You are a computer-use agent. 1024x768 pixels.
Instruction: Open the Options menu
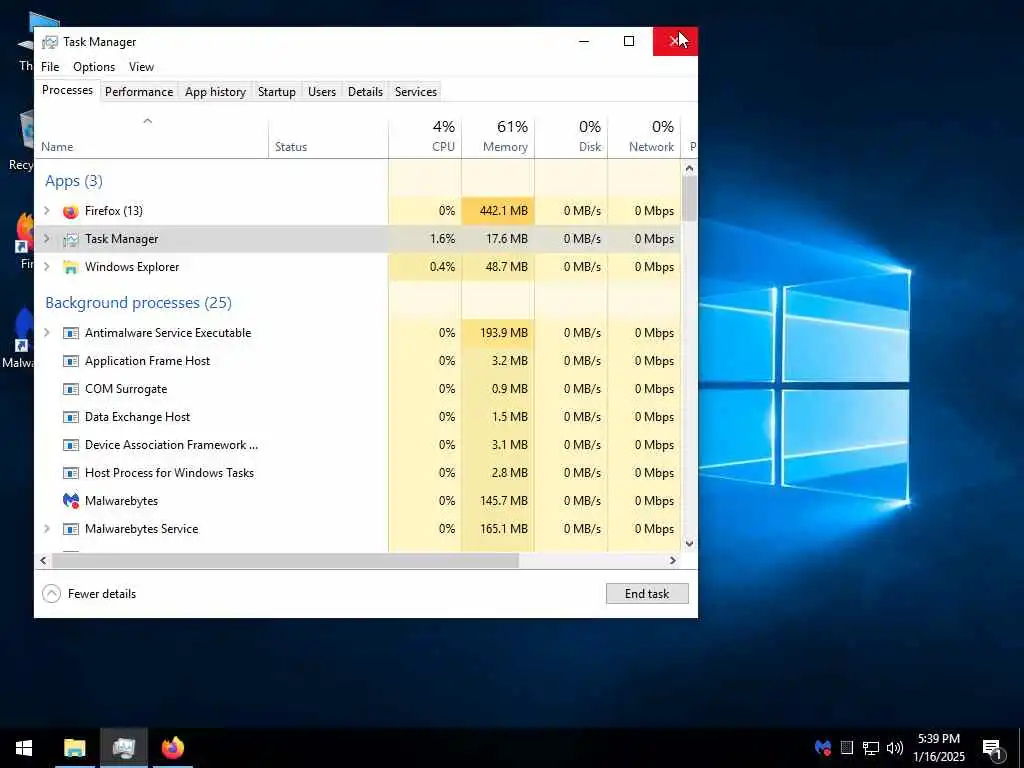pyautogui.click(x=94, y=67)
